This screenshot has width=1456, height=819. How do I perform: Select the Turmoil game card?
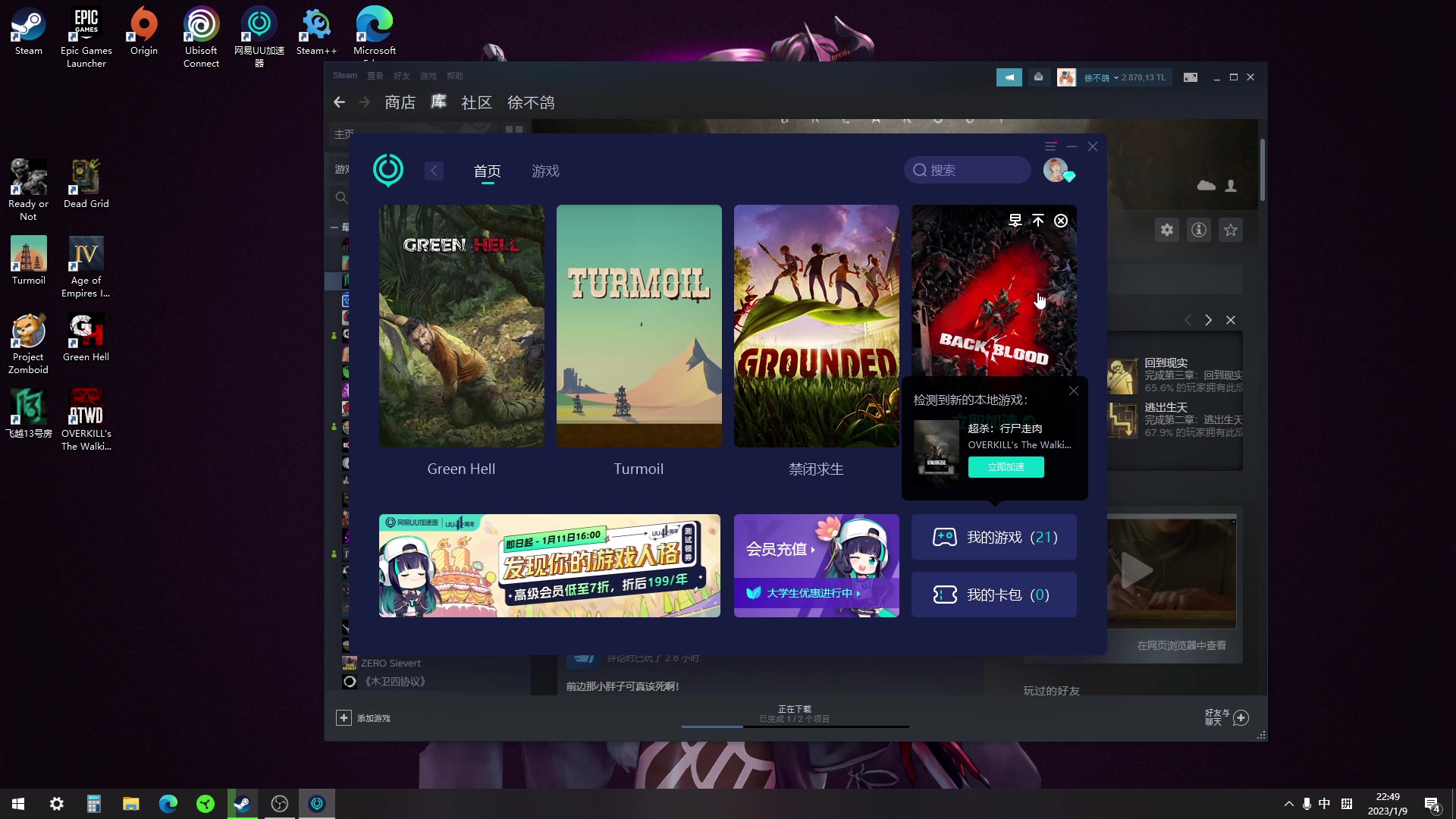point(639,326)
